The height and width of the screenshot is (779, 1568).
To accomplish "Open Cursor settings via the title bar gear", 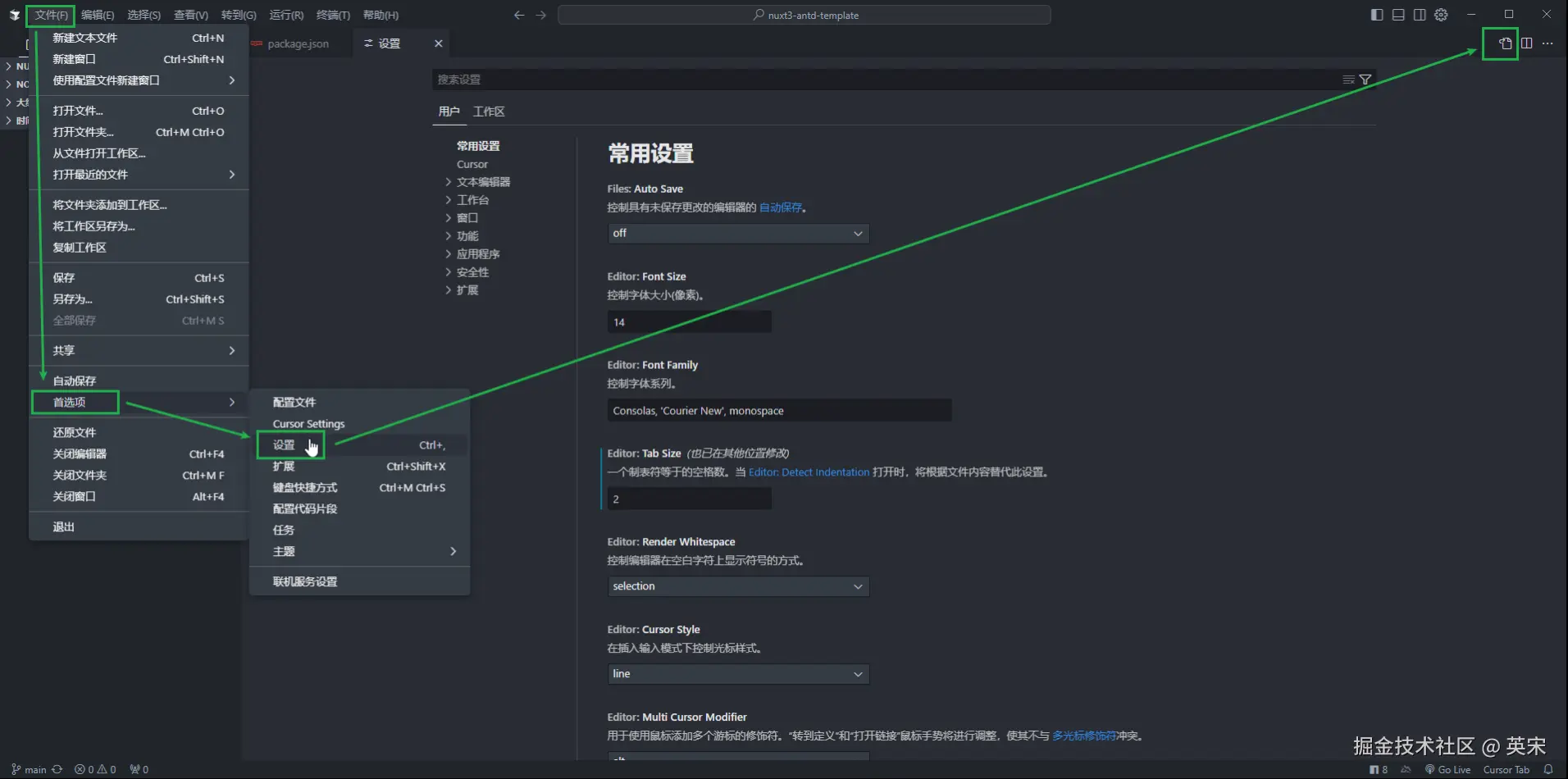I will [x=1441, y=15].
